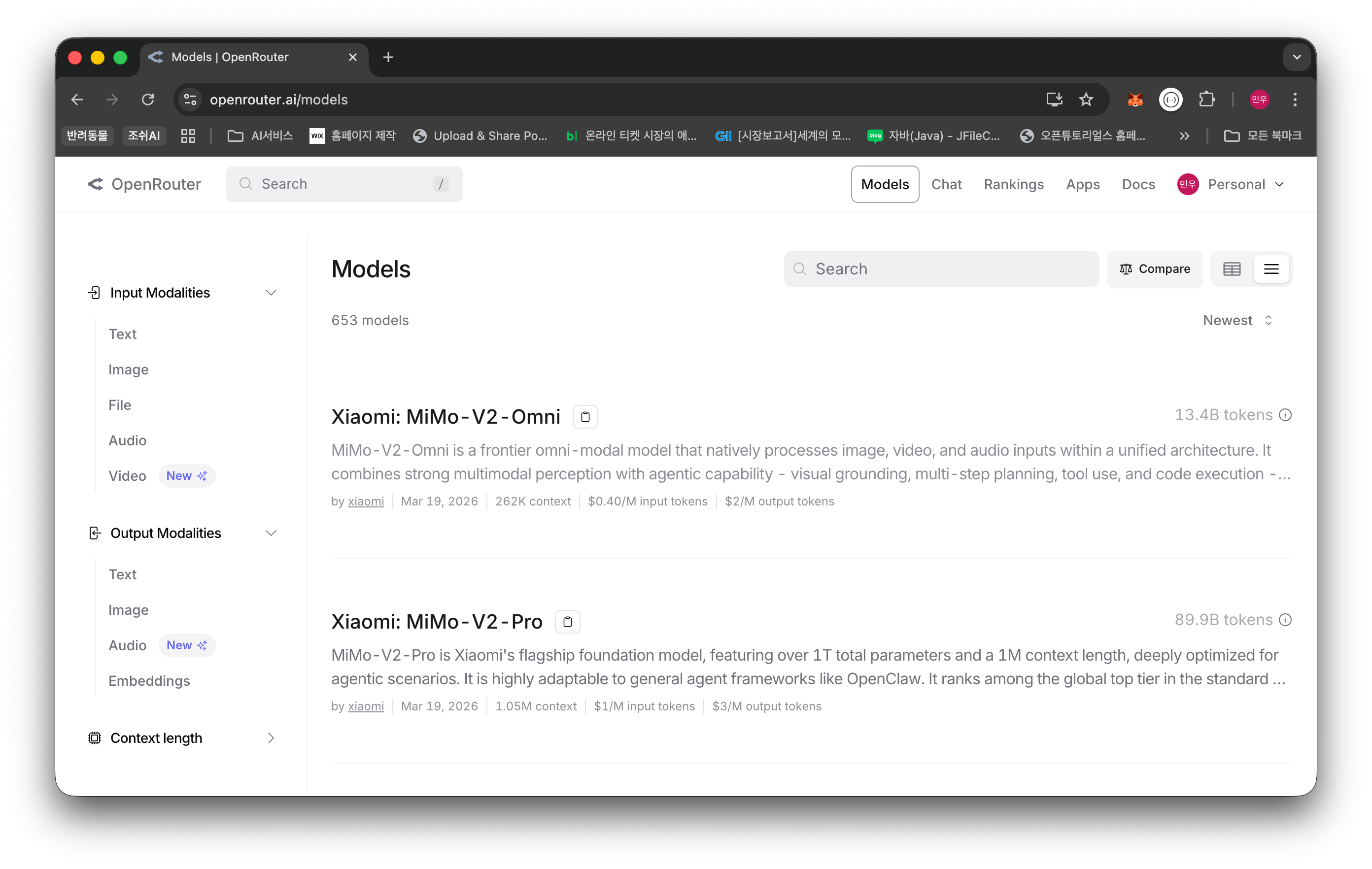Filter by Text output modality

[123, 574]
